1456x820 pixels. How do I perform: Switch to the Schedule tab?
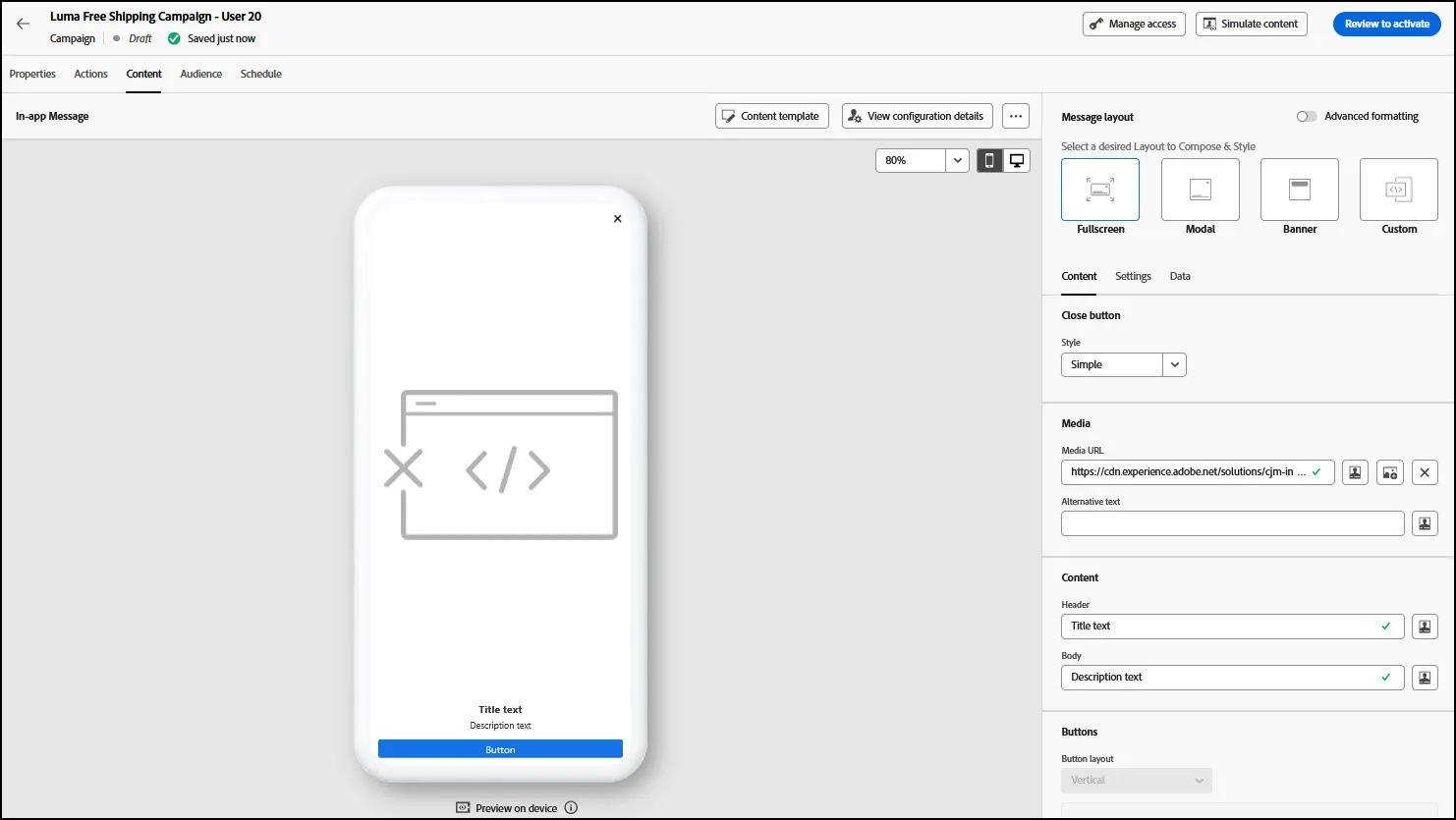[x=261, y=74]
